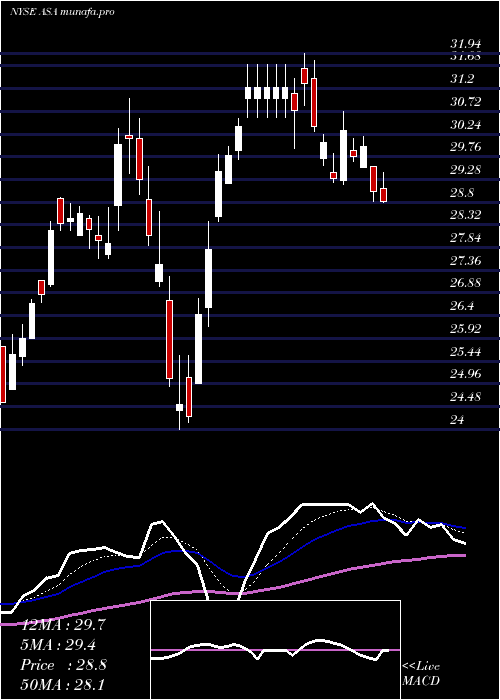Click the 31.2 price axis label

[x=462, y=79]
